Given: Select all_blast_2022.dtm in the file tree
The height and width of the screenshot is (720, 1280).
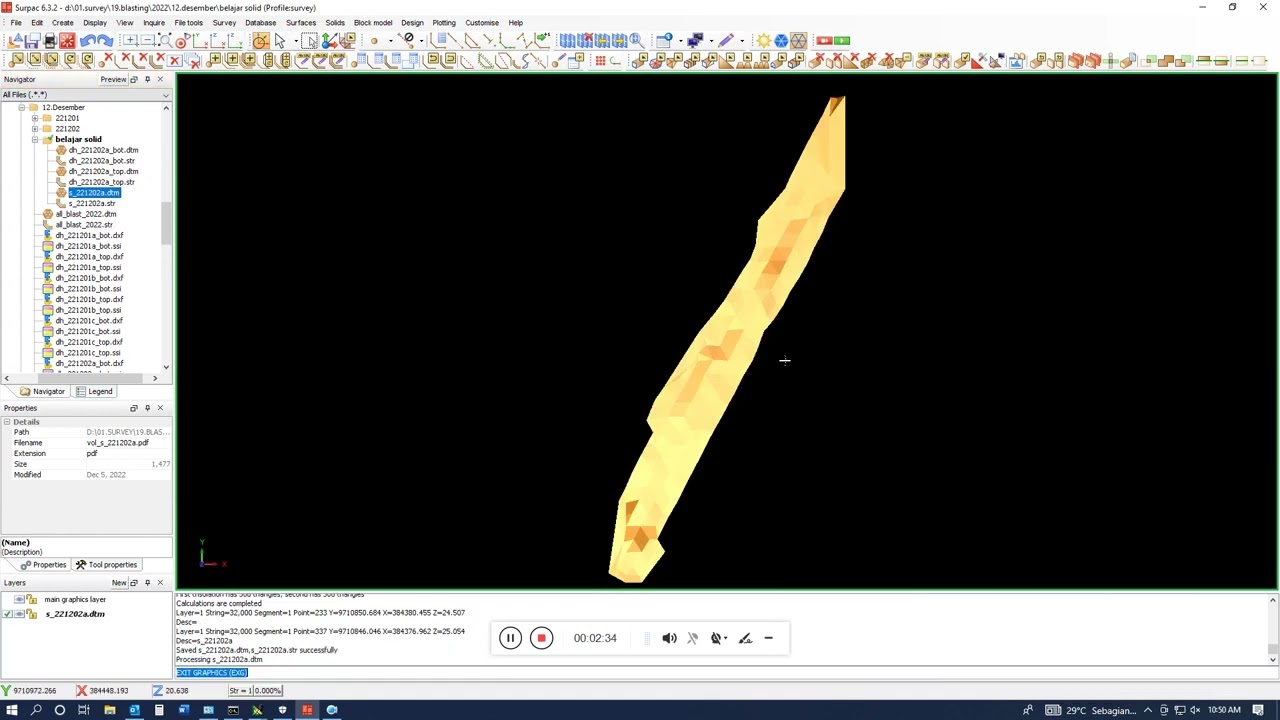Looking at the screenshot, I should pyautogui.click(x=85, y=214).
